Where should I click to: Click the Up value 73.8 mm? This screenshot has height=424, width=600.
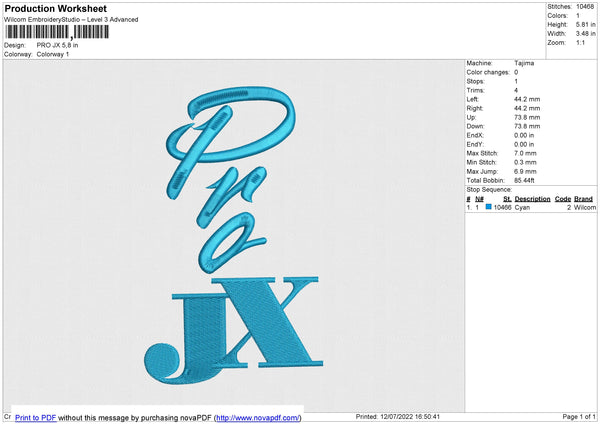[527, 117]
